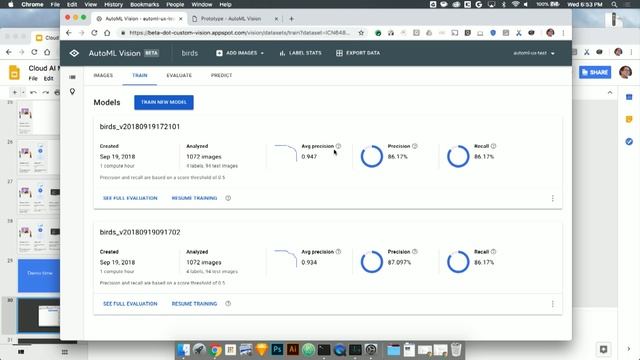Screen dimensions: 640x360
Task: Click Precision help icon in first model
Action: coord(415,146)
